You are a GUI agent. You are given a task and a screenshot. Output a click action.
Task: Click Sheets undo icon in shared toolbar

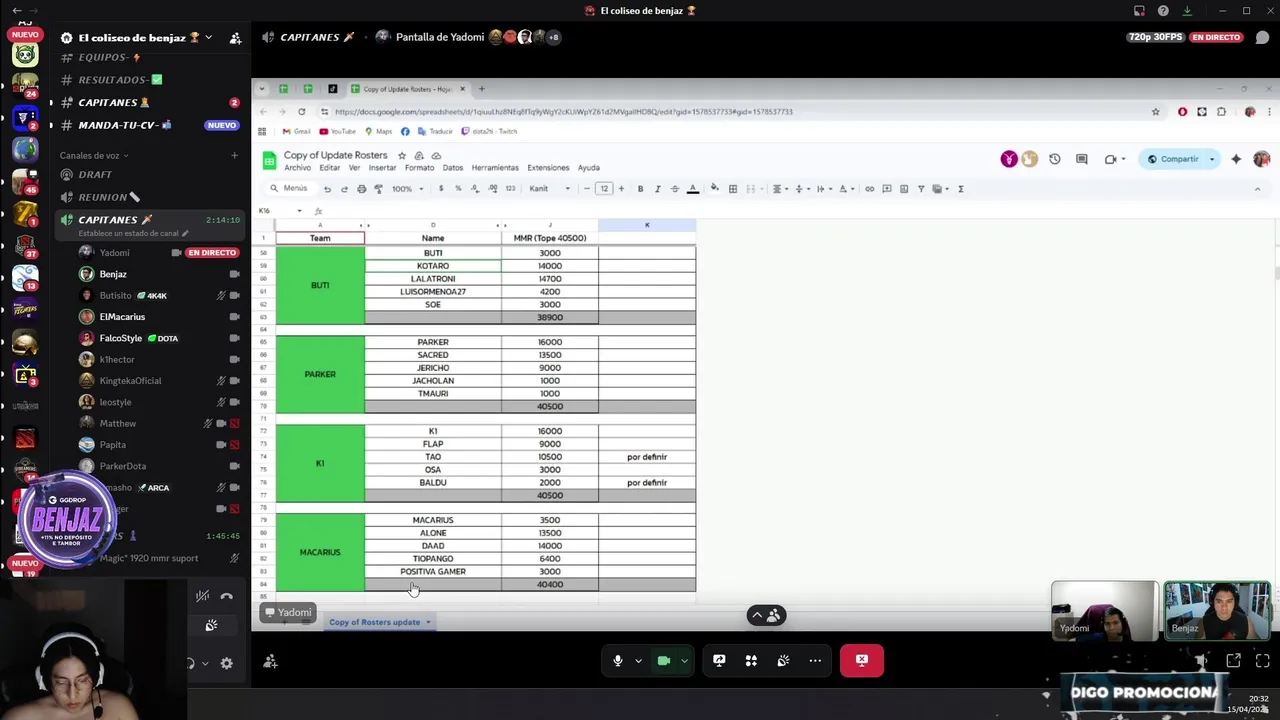point(327,189)
